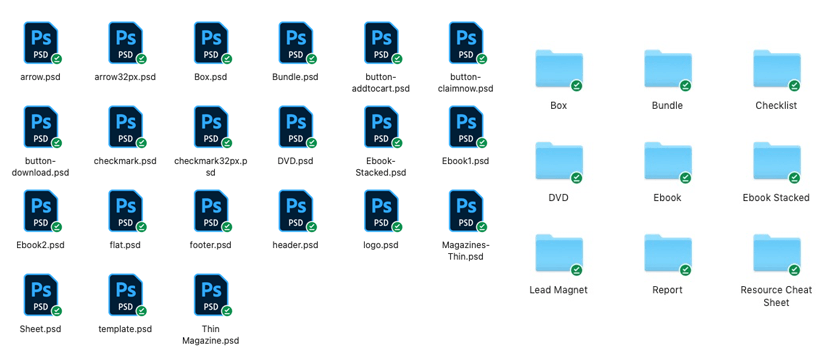Viewport: 825px width, 360px height.
Task: Click the Box.psd Photoshop file icon
Action: coord(211,43)
